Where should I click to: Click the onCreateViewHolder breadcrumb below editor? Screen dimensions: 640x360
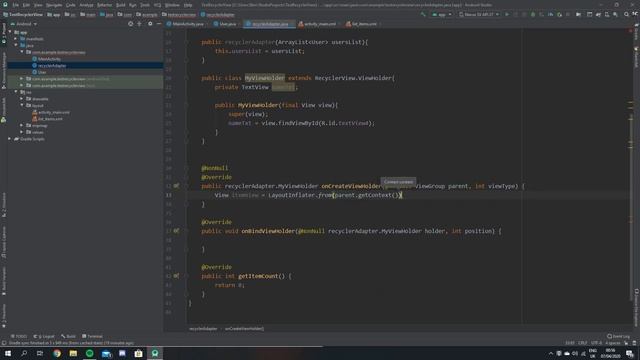(x=244, y=329)
